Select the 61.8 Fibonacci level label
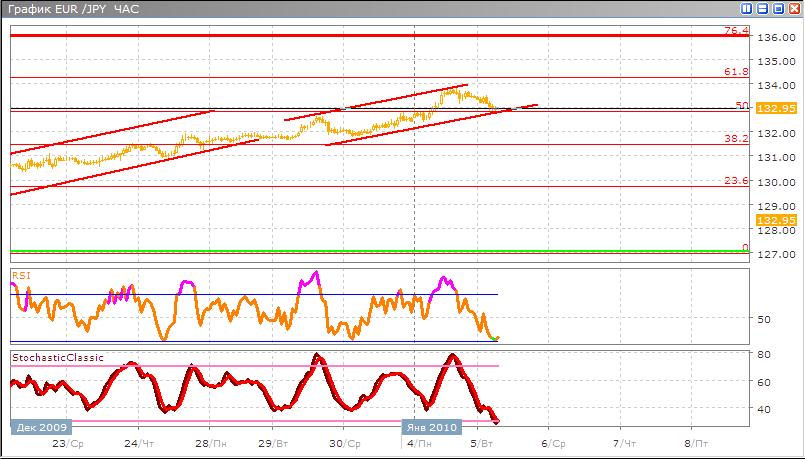Screen dimensions: 805x459 tap(736, 72)
